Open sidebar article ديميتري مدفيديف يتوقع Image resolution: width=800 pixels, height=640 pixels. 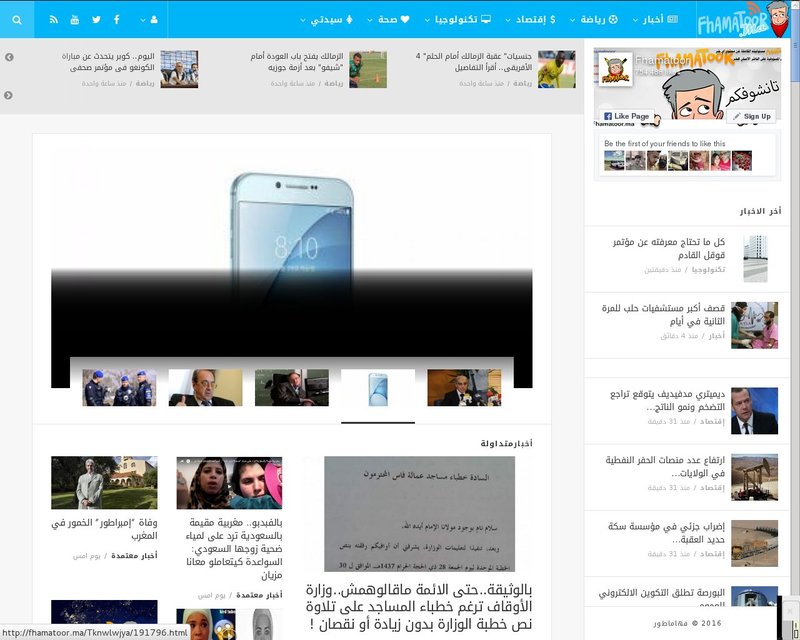(667, 400)
